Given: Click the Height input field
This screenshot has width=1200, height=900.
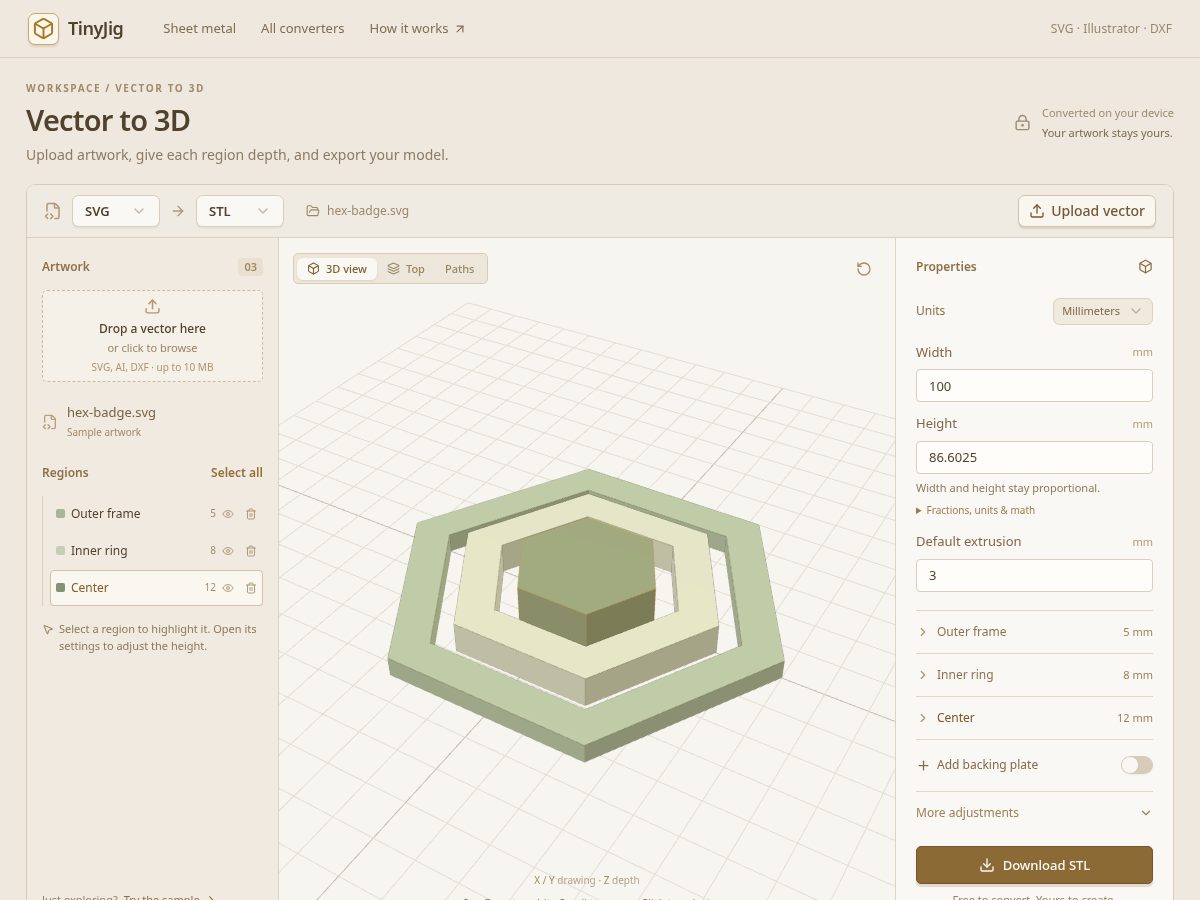Looking at the screenshot, I should (1034, 457).
